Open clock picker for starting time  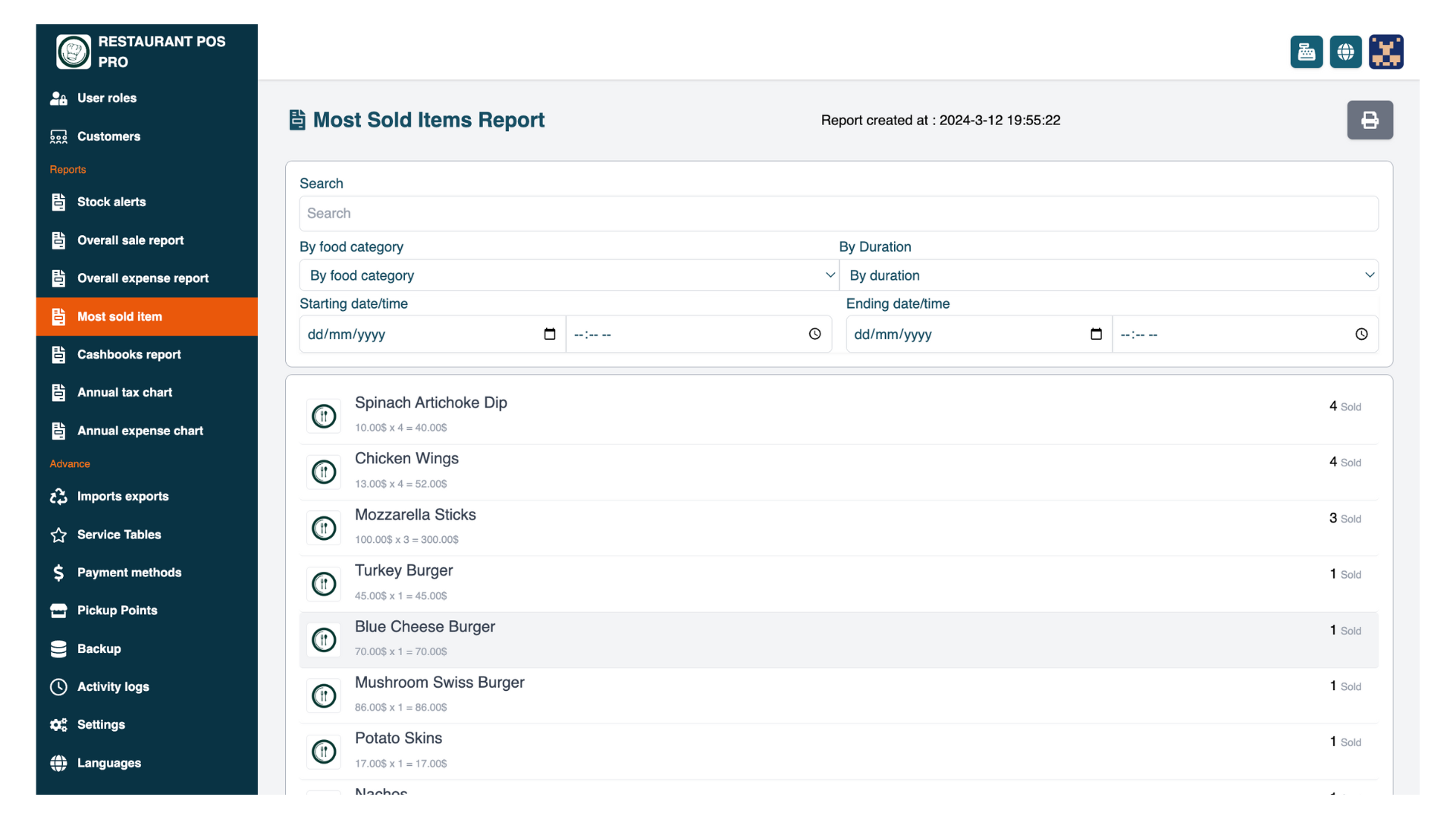[814, 334]
